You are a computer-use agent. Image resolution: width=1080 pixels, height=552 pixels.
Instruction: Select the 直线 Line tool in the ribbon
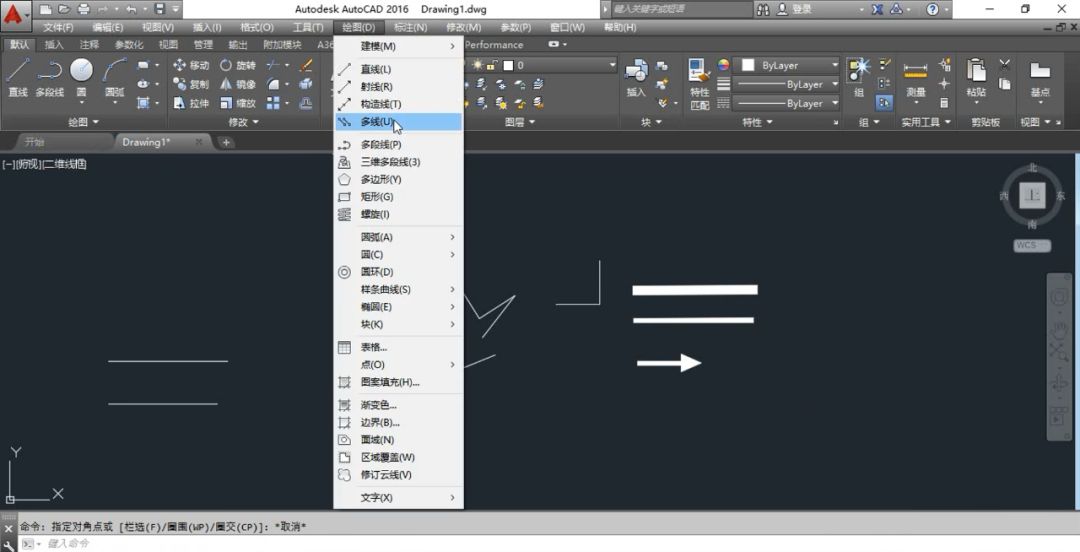18,77
